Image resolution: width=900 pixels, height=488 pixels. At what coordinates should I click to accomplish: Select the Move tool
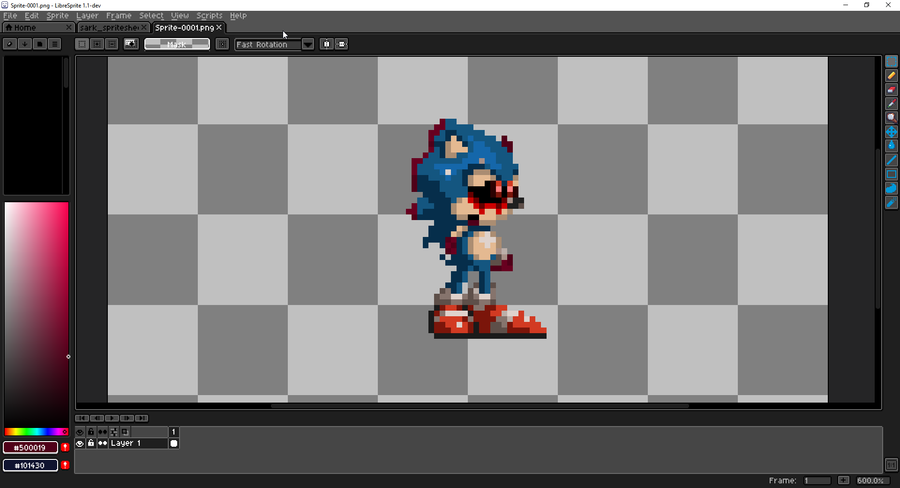tap(891, 131)
